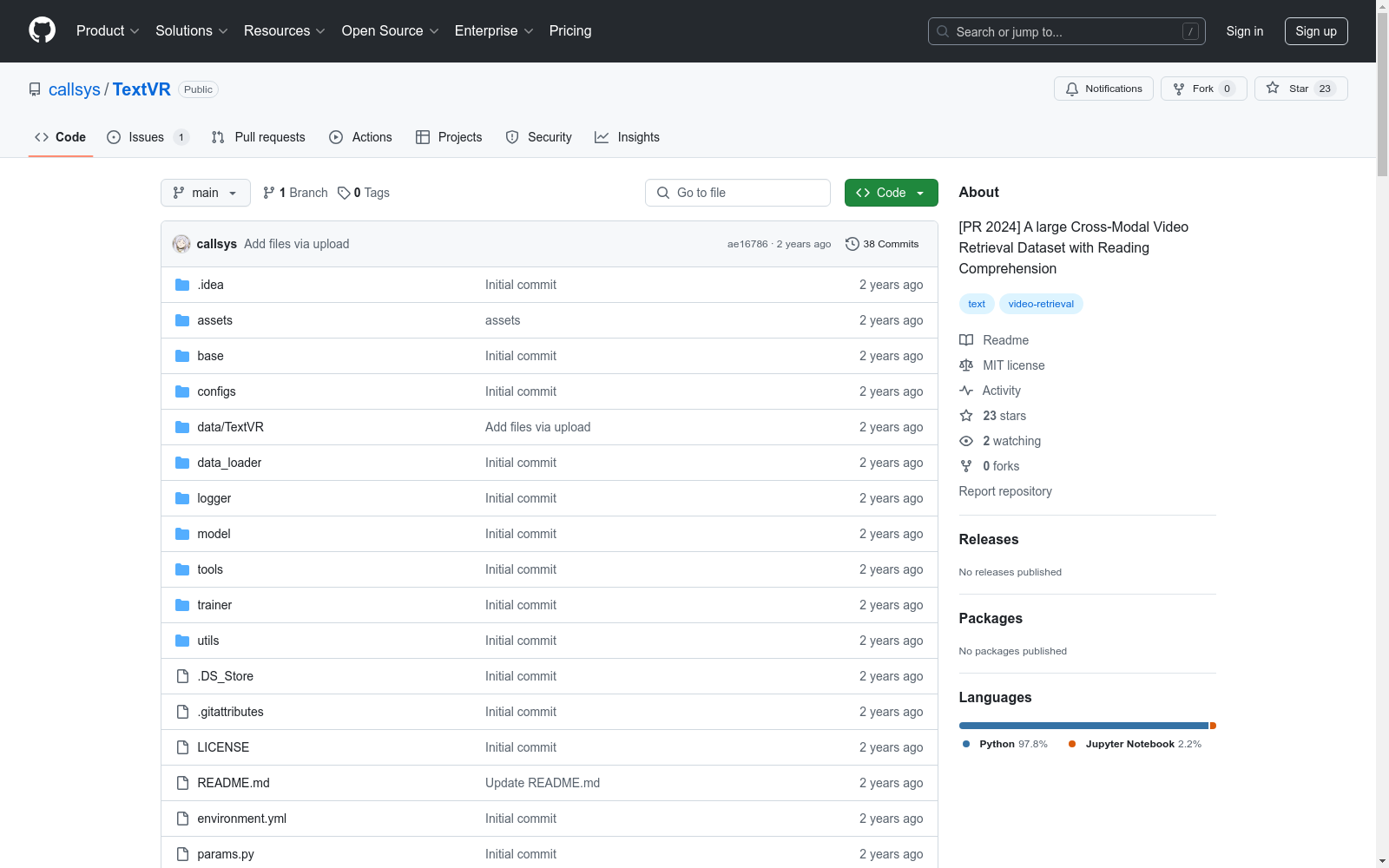The width and height of the screenshot is (1389, 868).
Task: Open the TextVR repository name link
Action: coord(142,89)
